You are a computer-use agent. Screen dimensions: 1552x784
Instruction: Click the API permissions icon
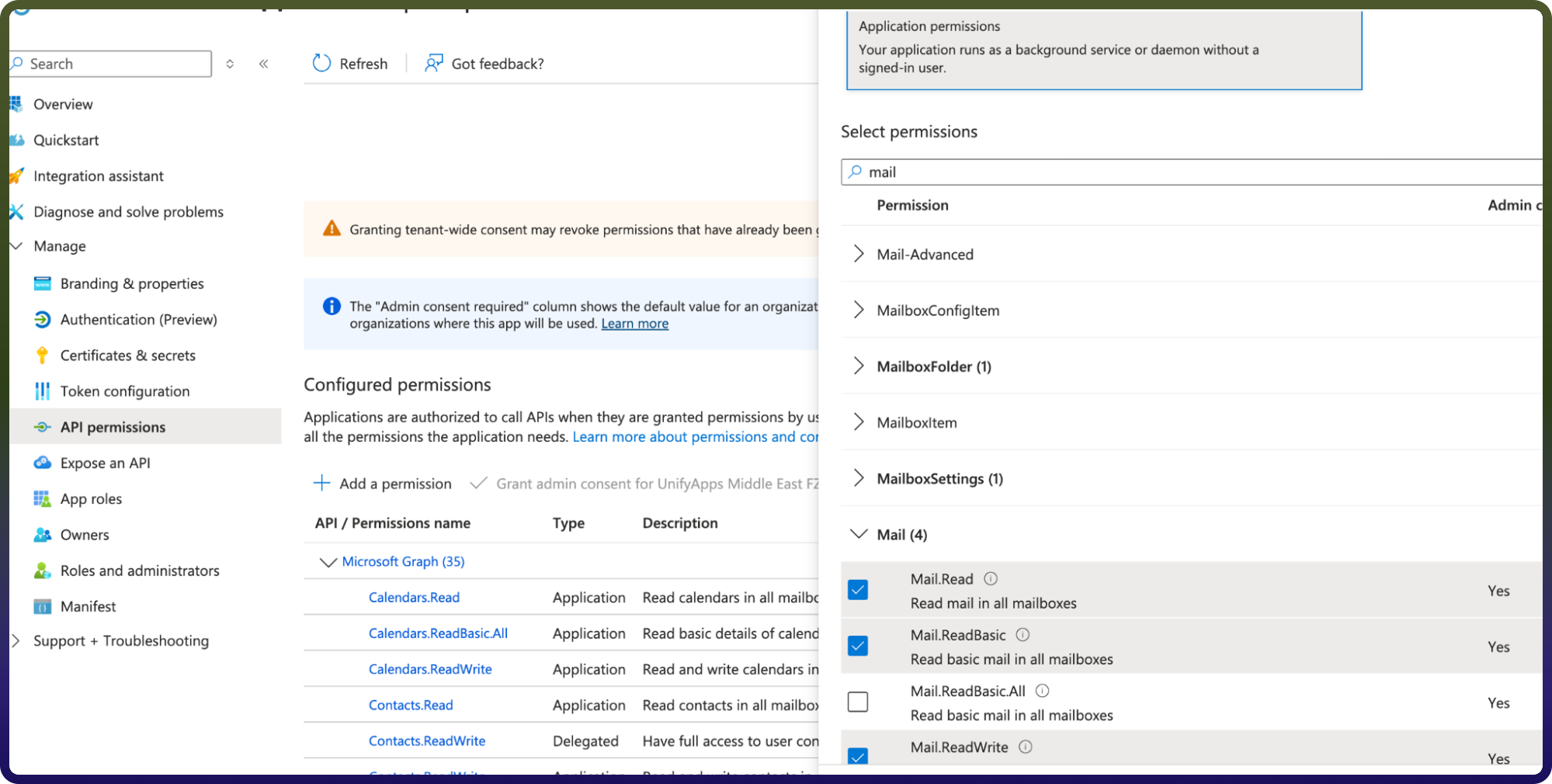click(43, 427)
